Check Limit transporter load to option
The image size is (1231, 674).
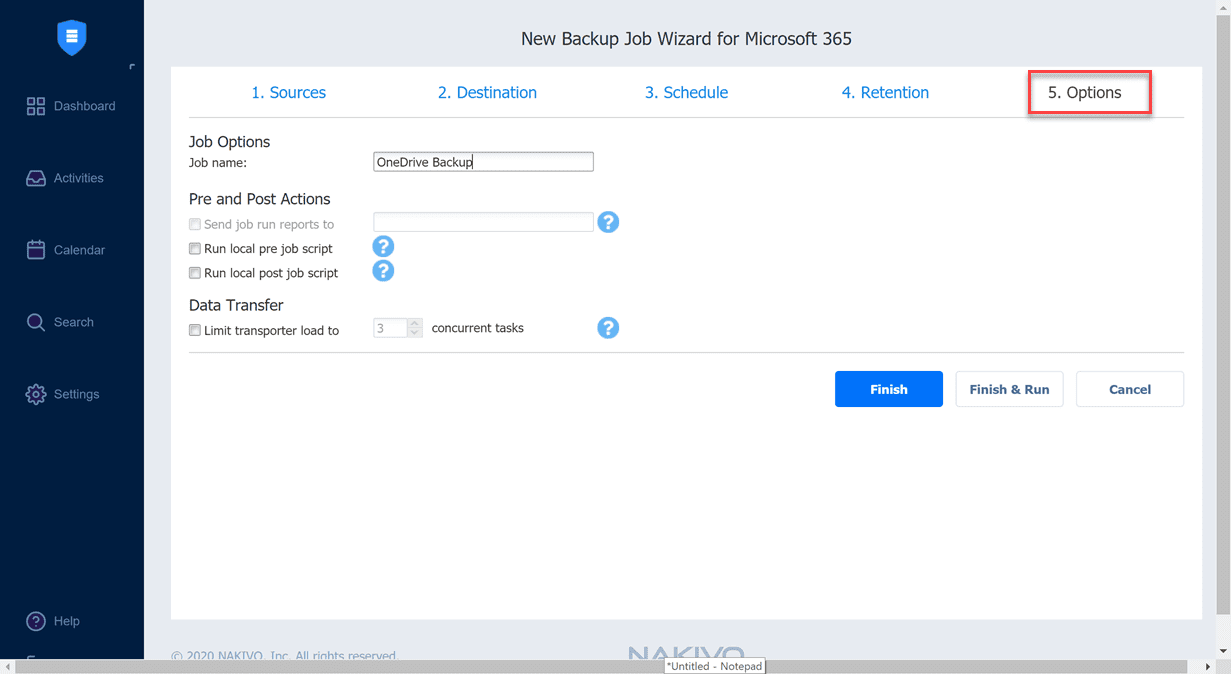pyautogui.click(x=195, y=330)
